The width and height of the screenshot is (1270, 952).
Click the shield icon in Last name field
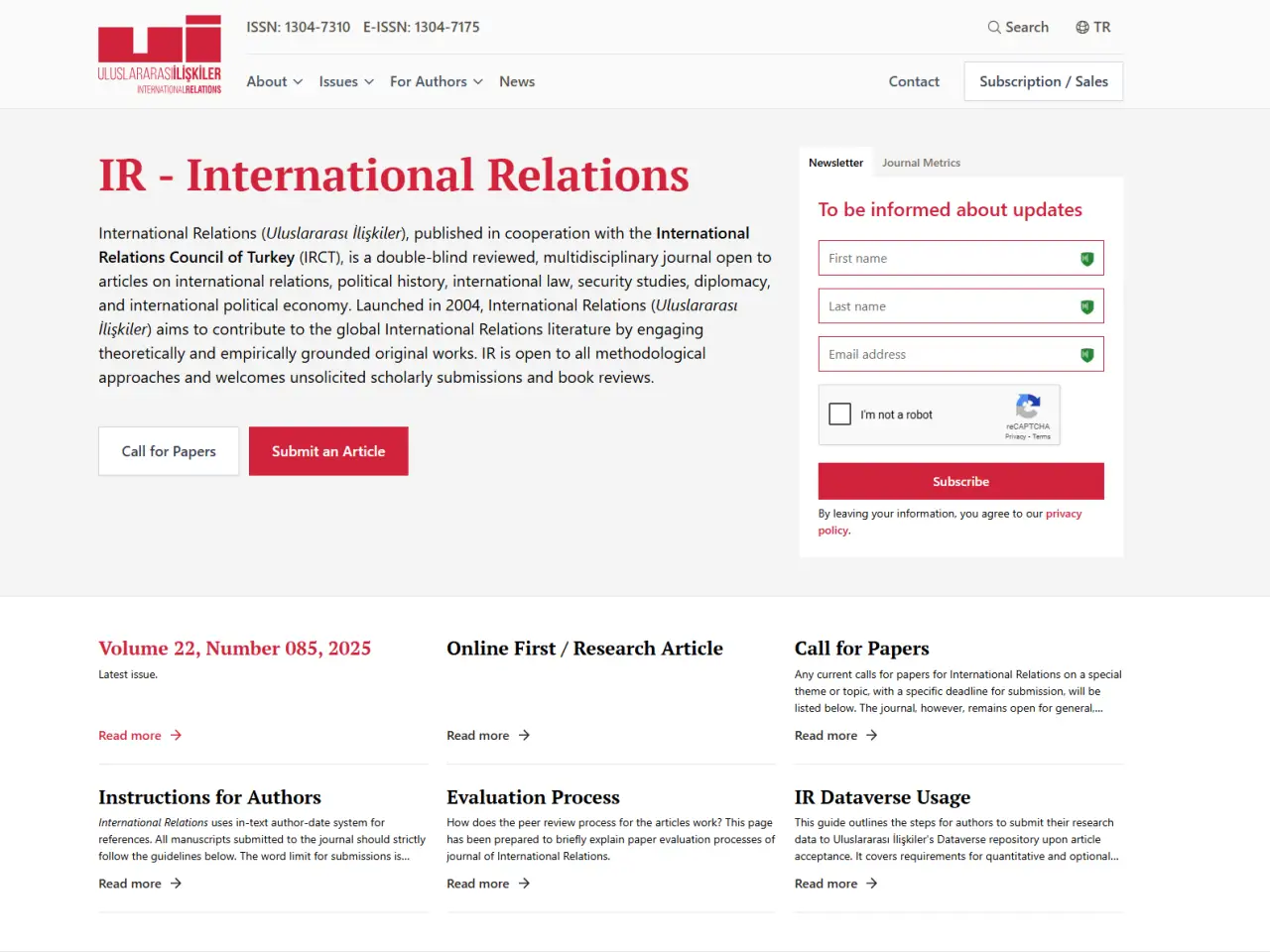[1086, 306]
